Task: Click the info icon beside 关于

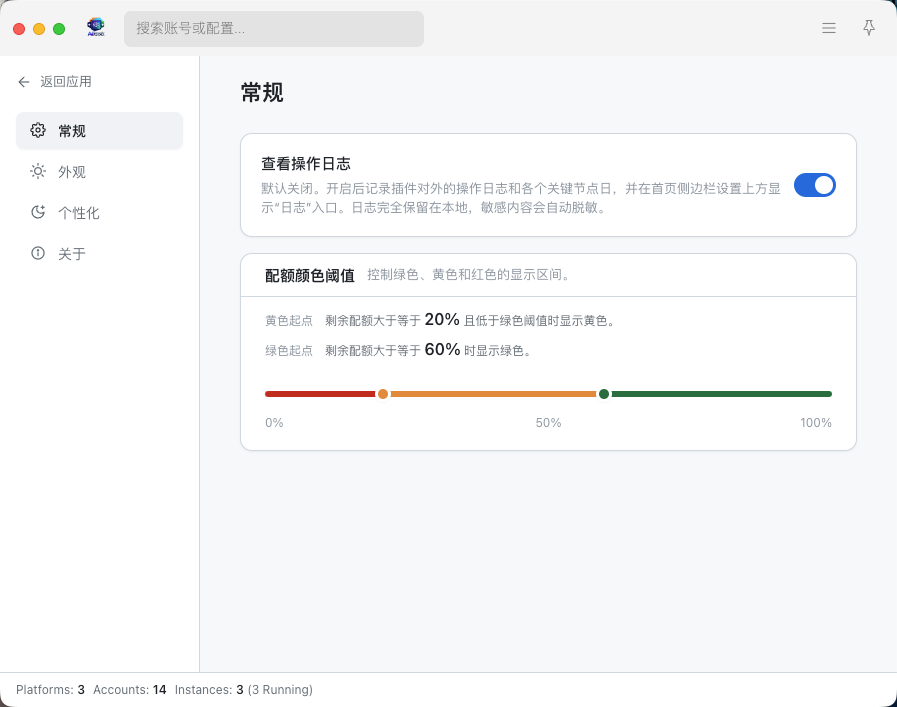Action: point(38,254)
